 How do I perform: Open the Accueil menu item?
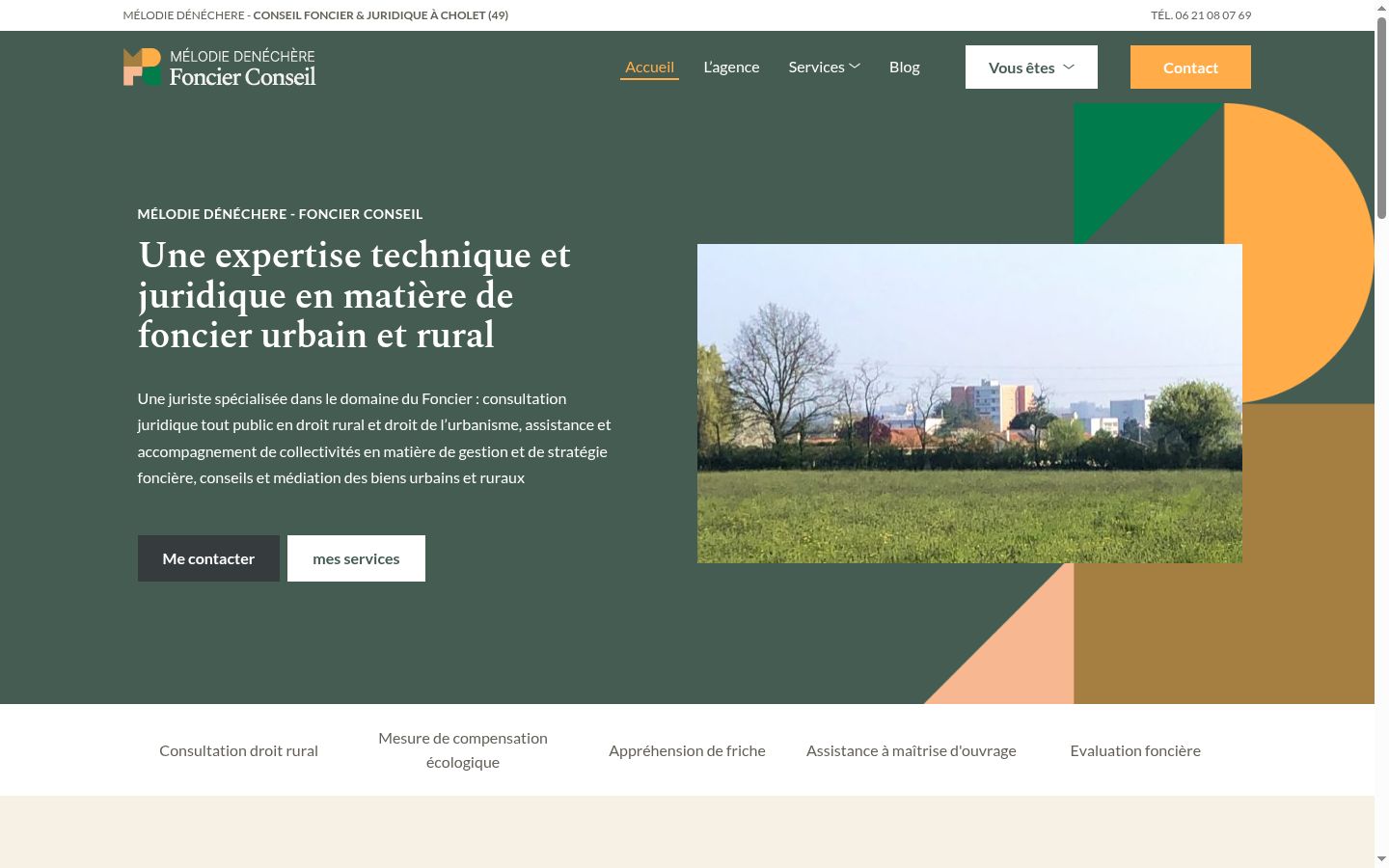pos(649,68)
